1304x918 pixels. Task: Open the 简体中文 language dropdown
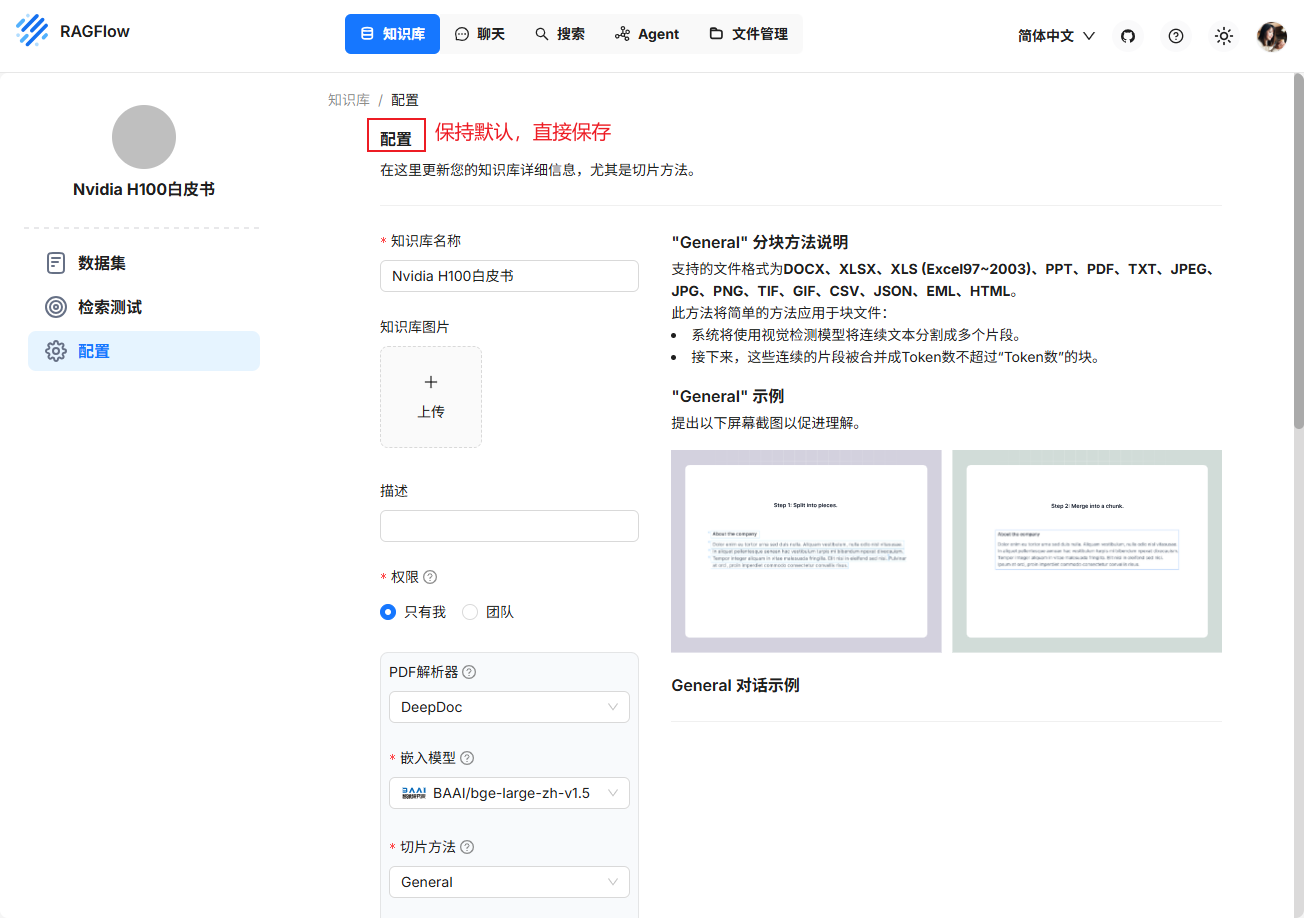coord(1056,35)
